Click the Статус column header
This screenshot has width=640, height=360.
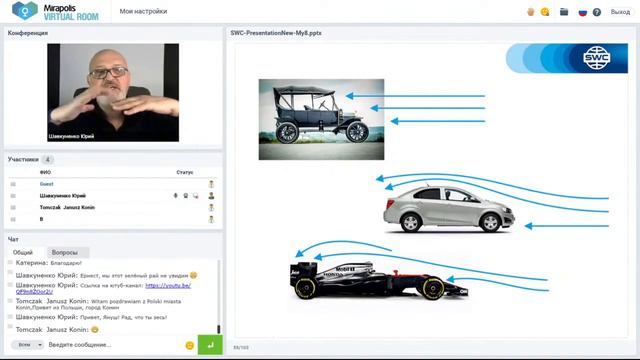coord(185,172)
